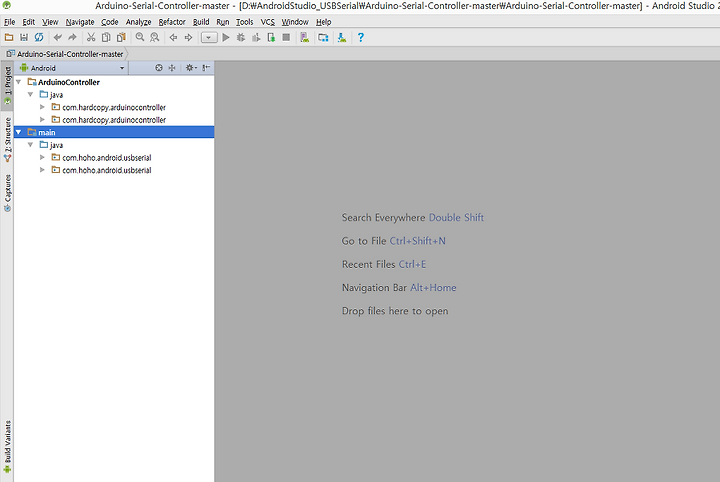Screen dimensions: 720x482
Task: Open the Window menu
Action: 295,22
